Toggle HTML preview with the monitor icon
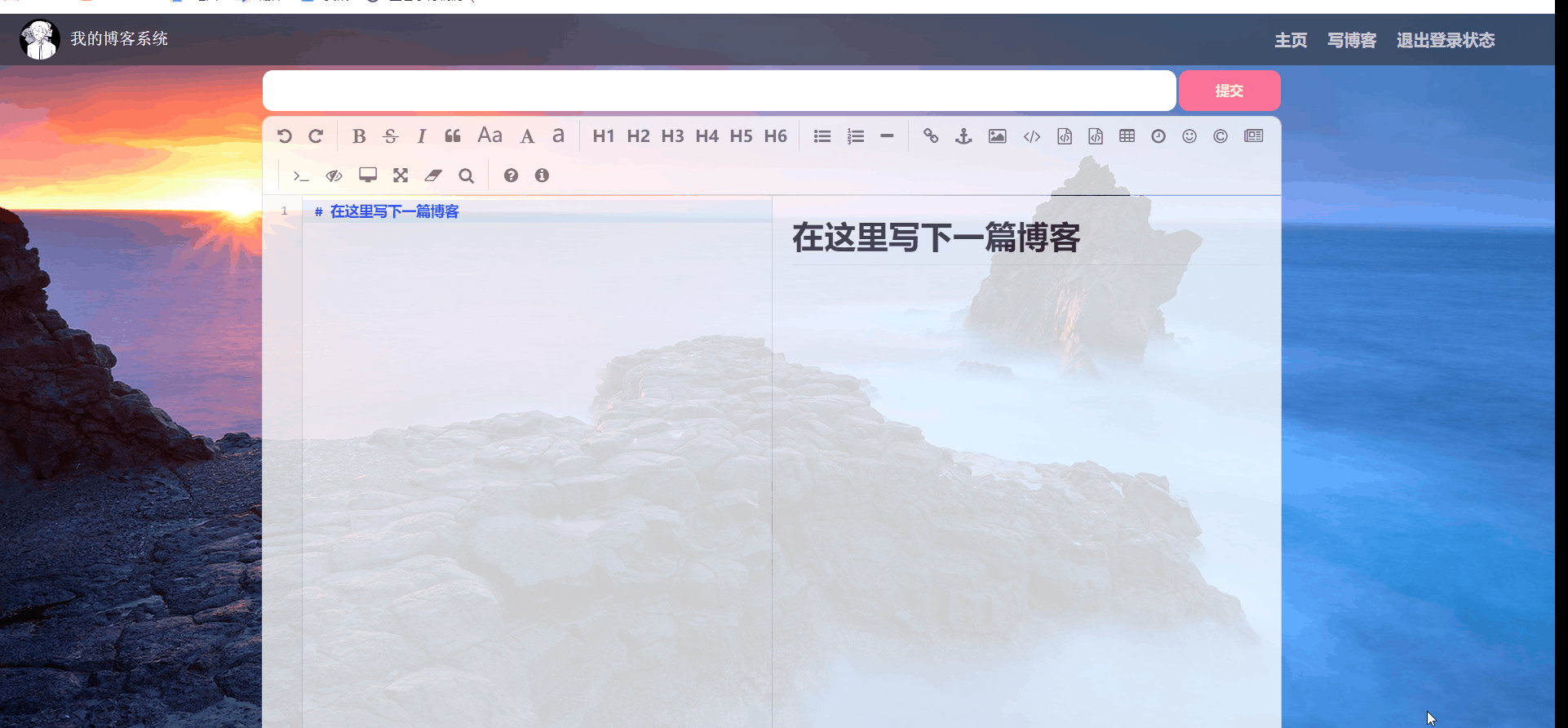Screen dimensions: 1568x728 [x=368, y=175]
